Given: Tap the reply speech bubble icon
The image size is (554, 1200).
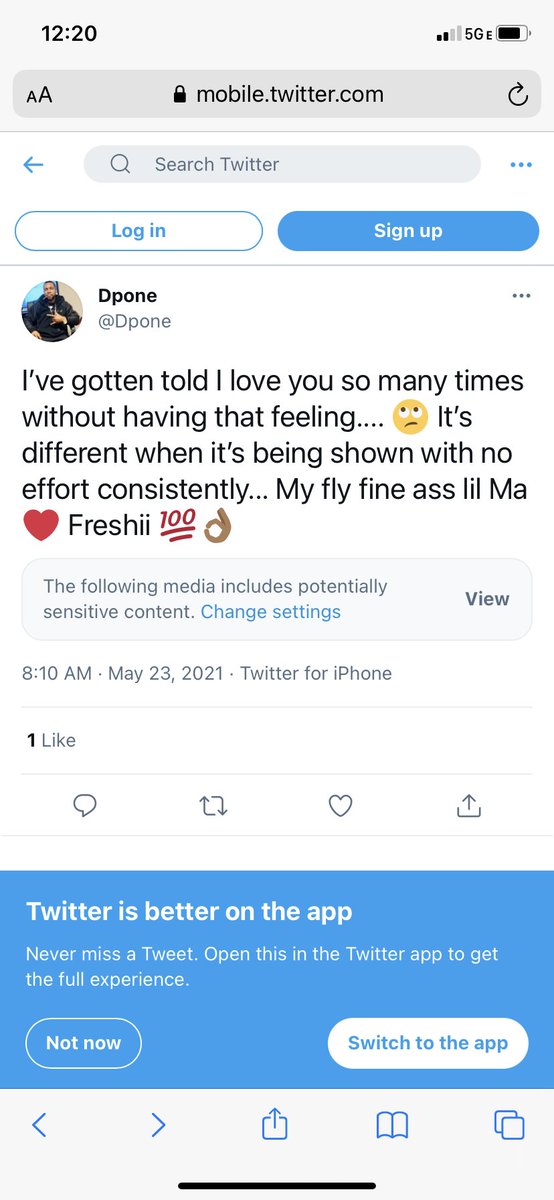Looking at the screenshot, I should (x=85, y=805).
